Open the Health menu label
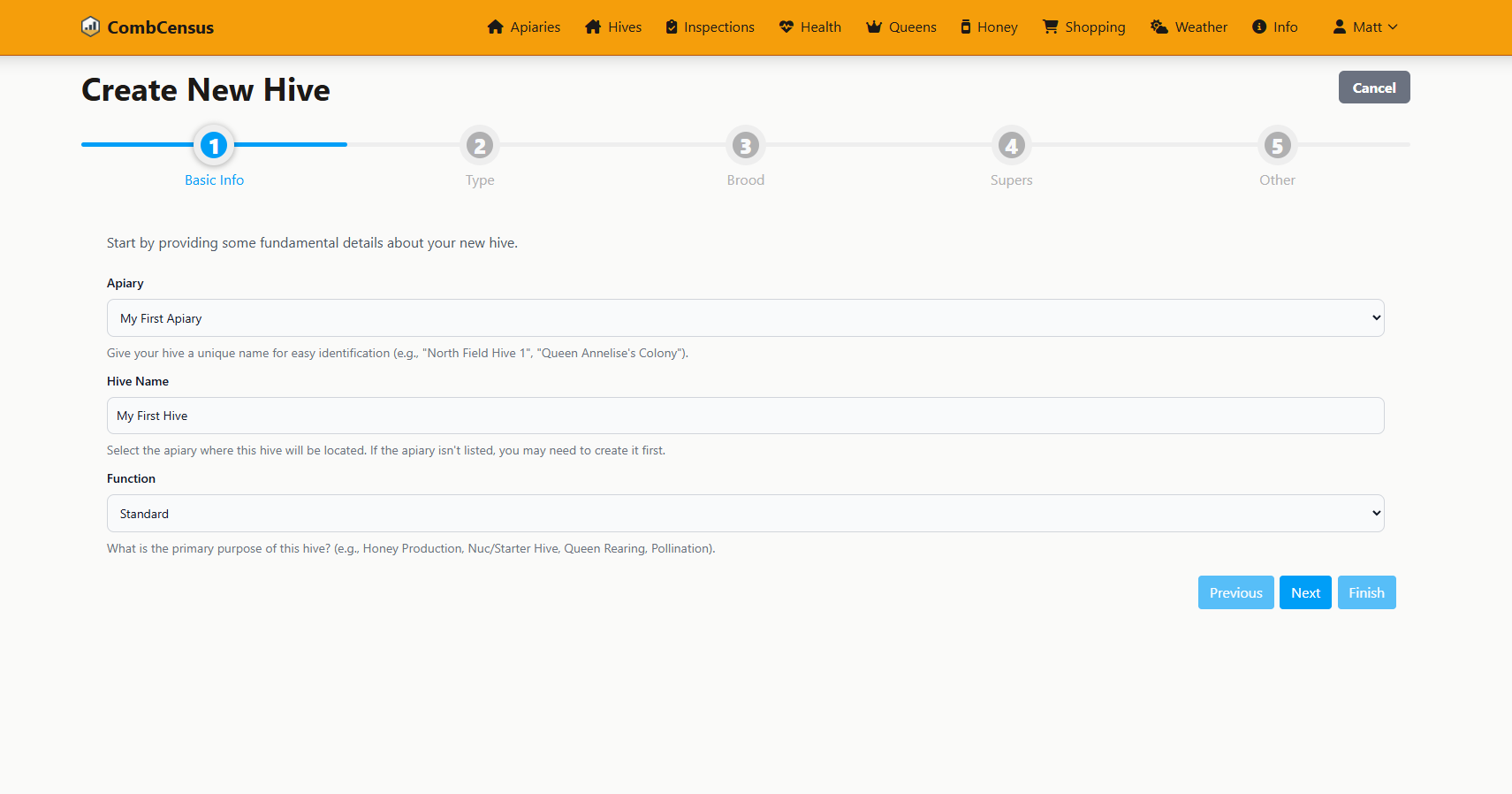 [821, 27]
